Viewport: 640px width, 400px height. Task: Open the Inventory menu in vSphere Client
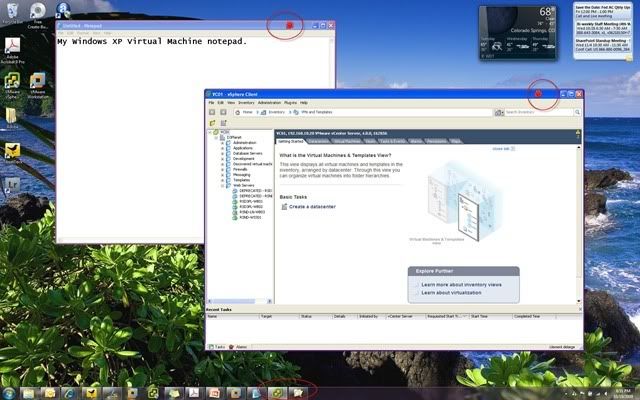pos(246,103)
